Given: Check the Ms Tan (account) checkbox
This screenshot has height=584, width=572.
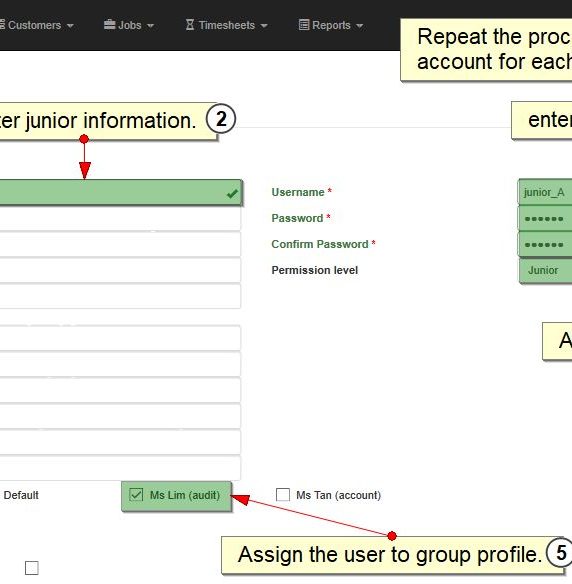Looking at the screenshot, I should (283, 495).
